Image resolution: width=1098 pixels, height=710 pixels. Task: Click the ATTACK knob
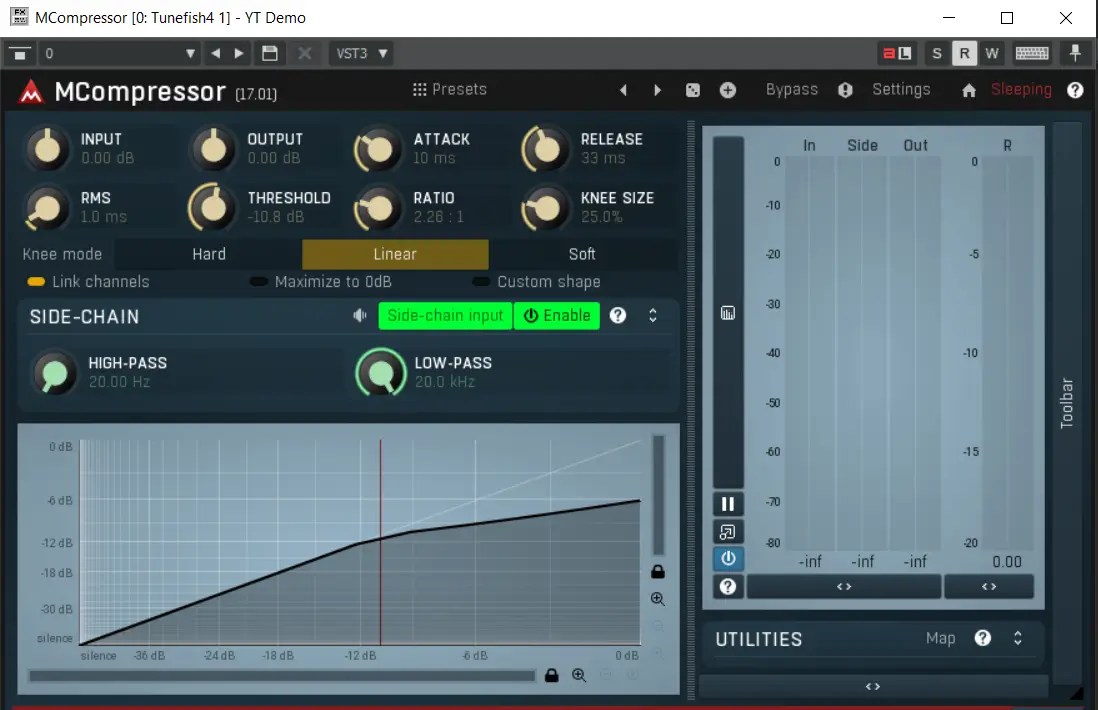[x=378, y=148]
